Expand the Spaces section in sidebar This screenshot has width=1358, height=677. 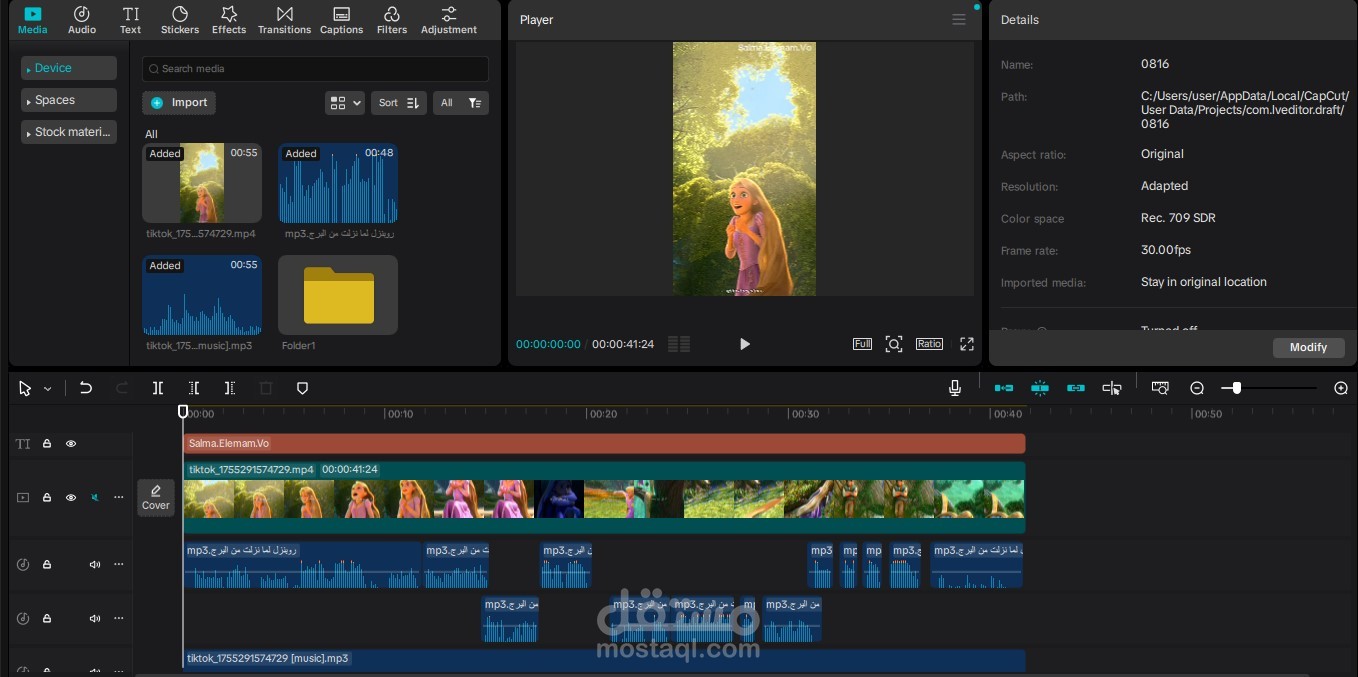coord(69,100)
